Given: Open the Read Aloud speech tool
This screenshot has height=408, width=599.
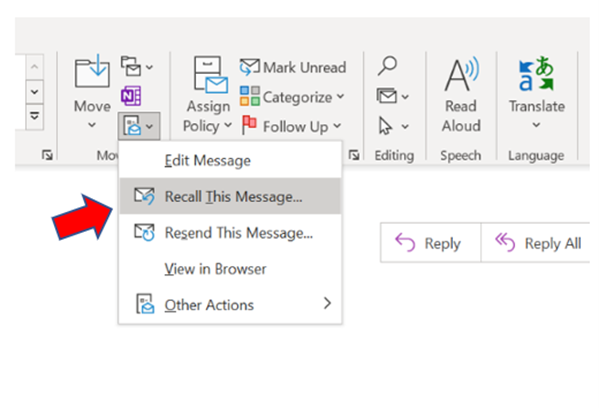Looking at the screenshot, I should (x=461, y=94).
